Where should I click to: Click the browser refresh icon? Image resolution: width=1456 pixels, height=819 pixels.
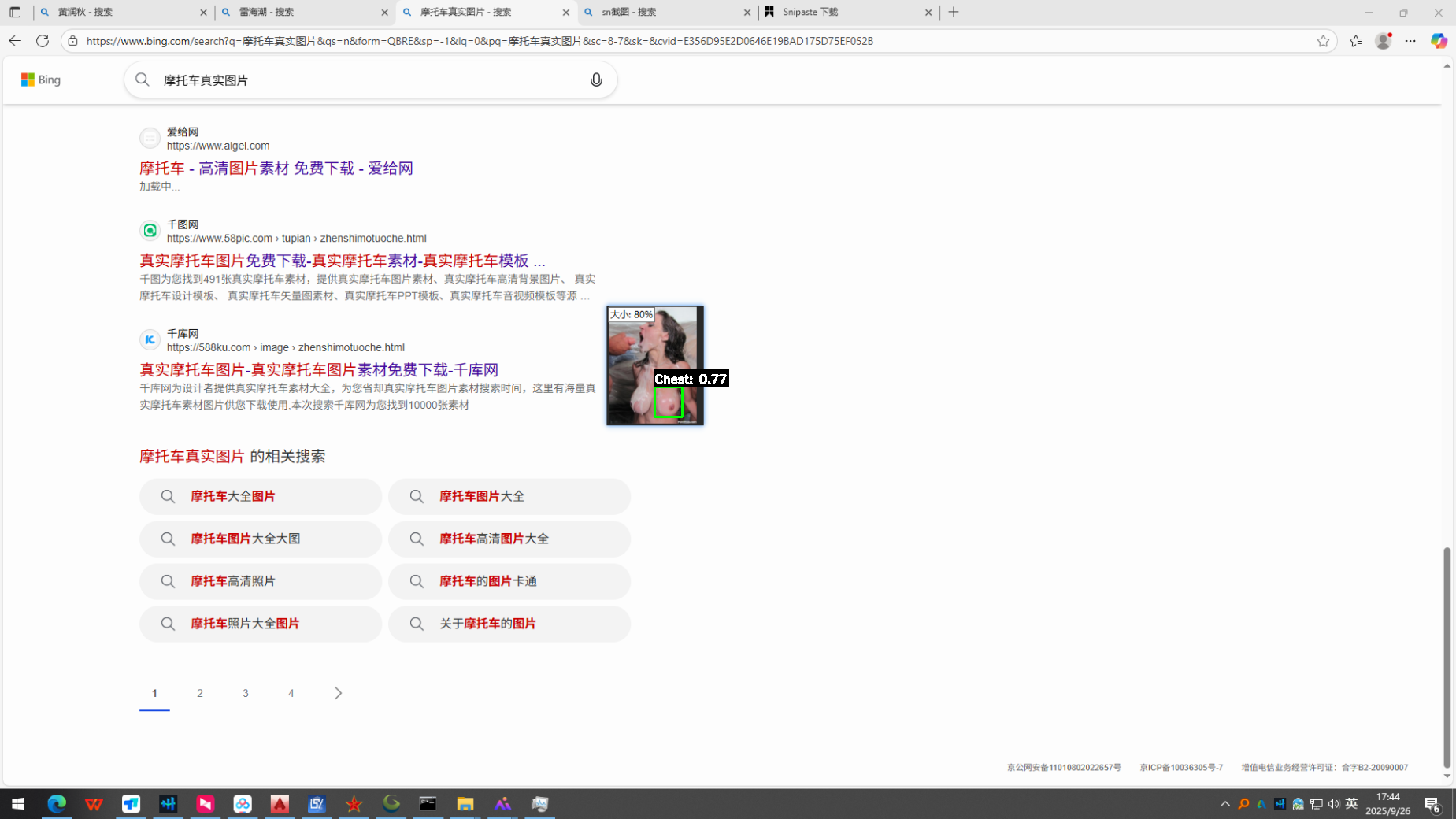(x=43, y=41)
